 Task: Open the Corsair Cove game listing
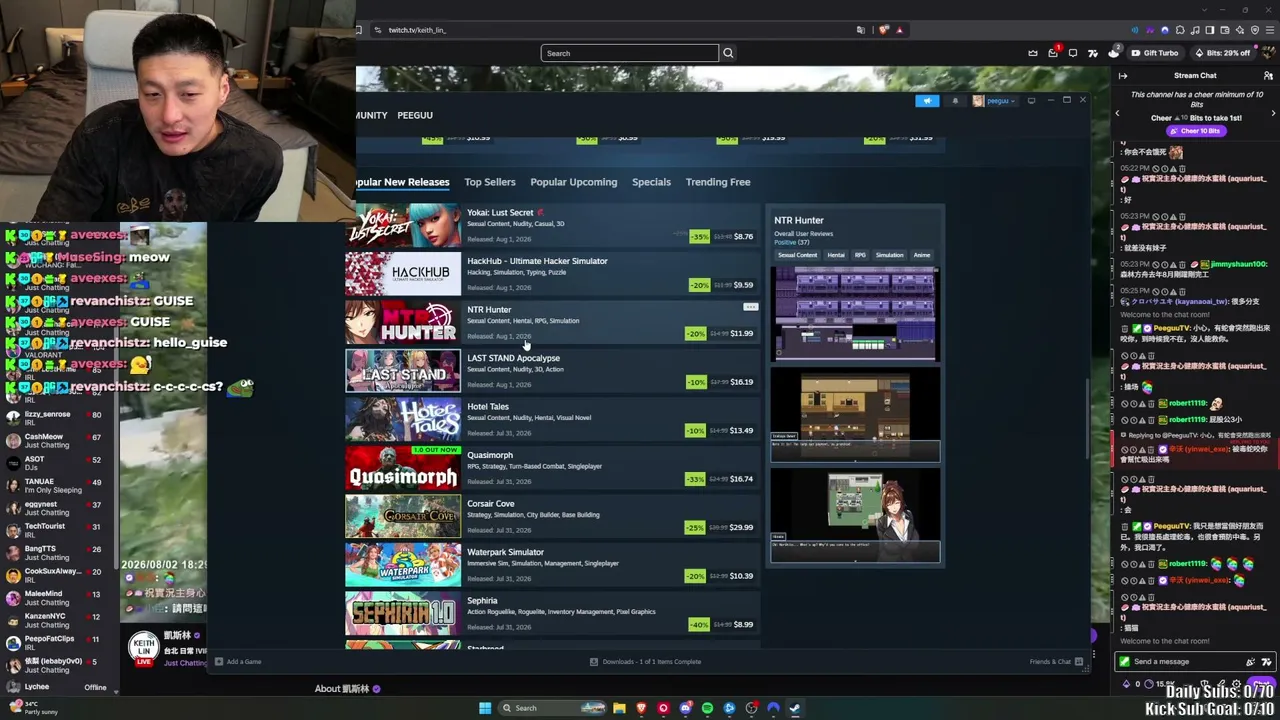(x=553, y=516)
